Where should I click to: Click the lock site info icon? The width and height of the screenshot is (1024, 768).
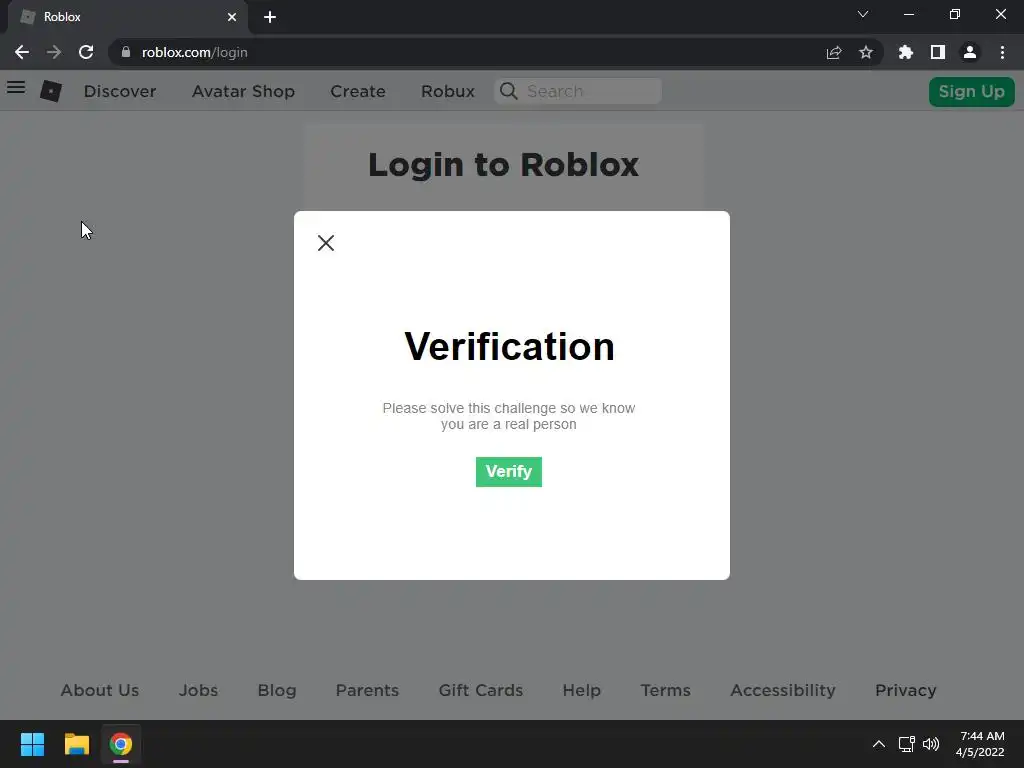click(126, 52)
